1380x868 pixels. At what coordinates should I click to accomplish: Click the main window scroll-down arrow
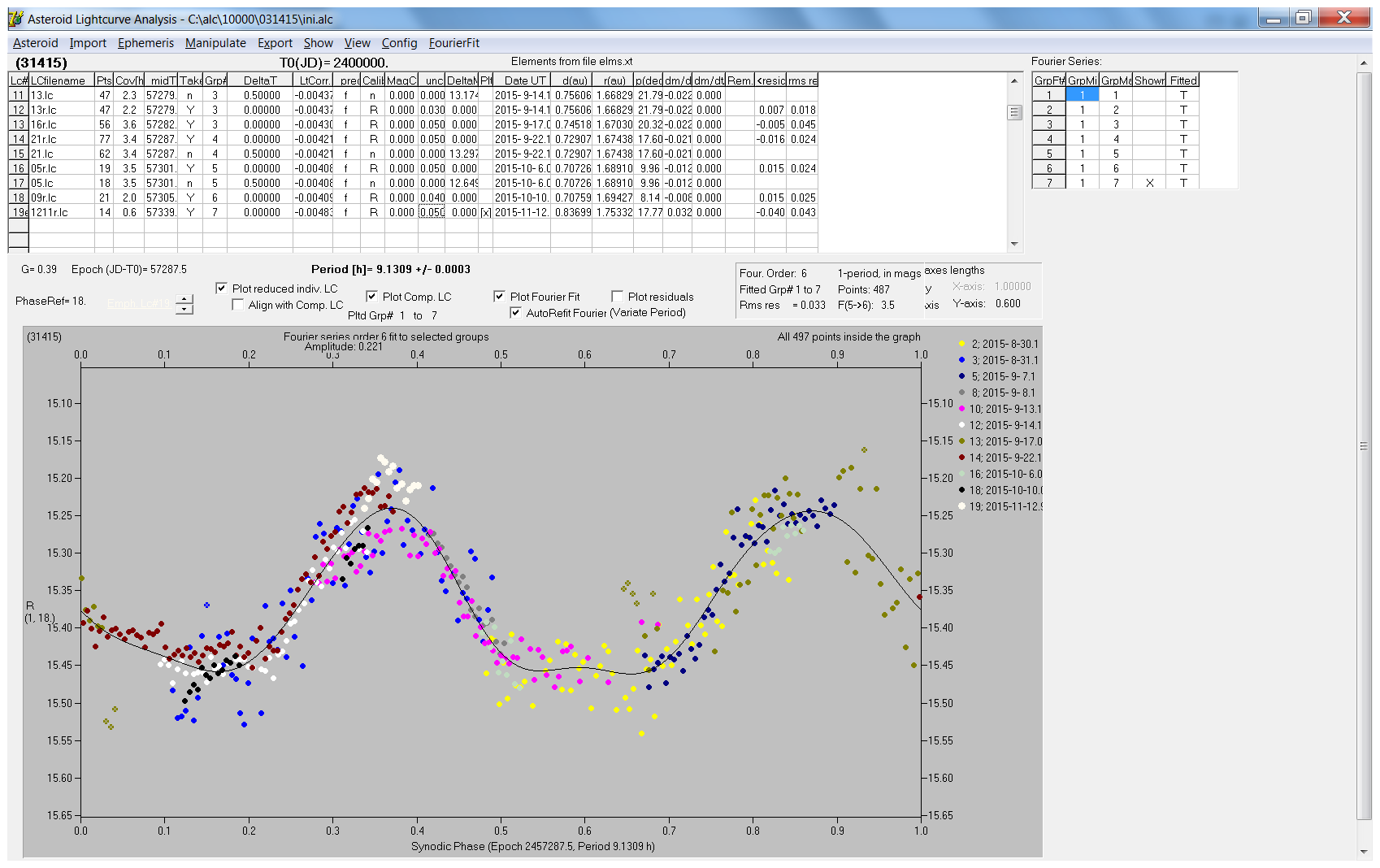[1363, 851]
